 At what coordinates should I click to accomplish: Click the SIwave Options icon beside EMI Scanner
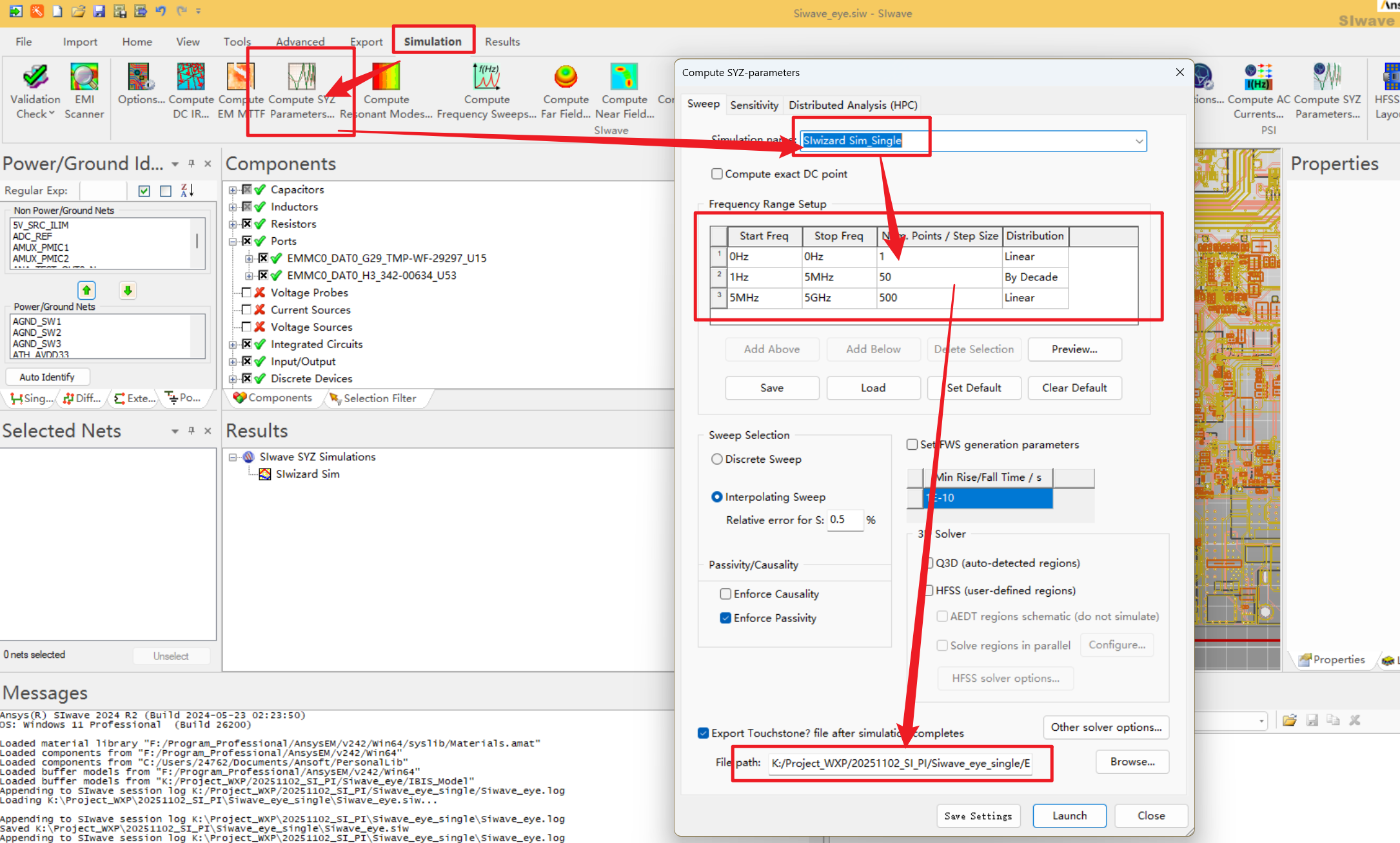139,77
